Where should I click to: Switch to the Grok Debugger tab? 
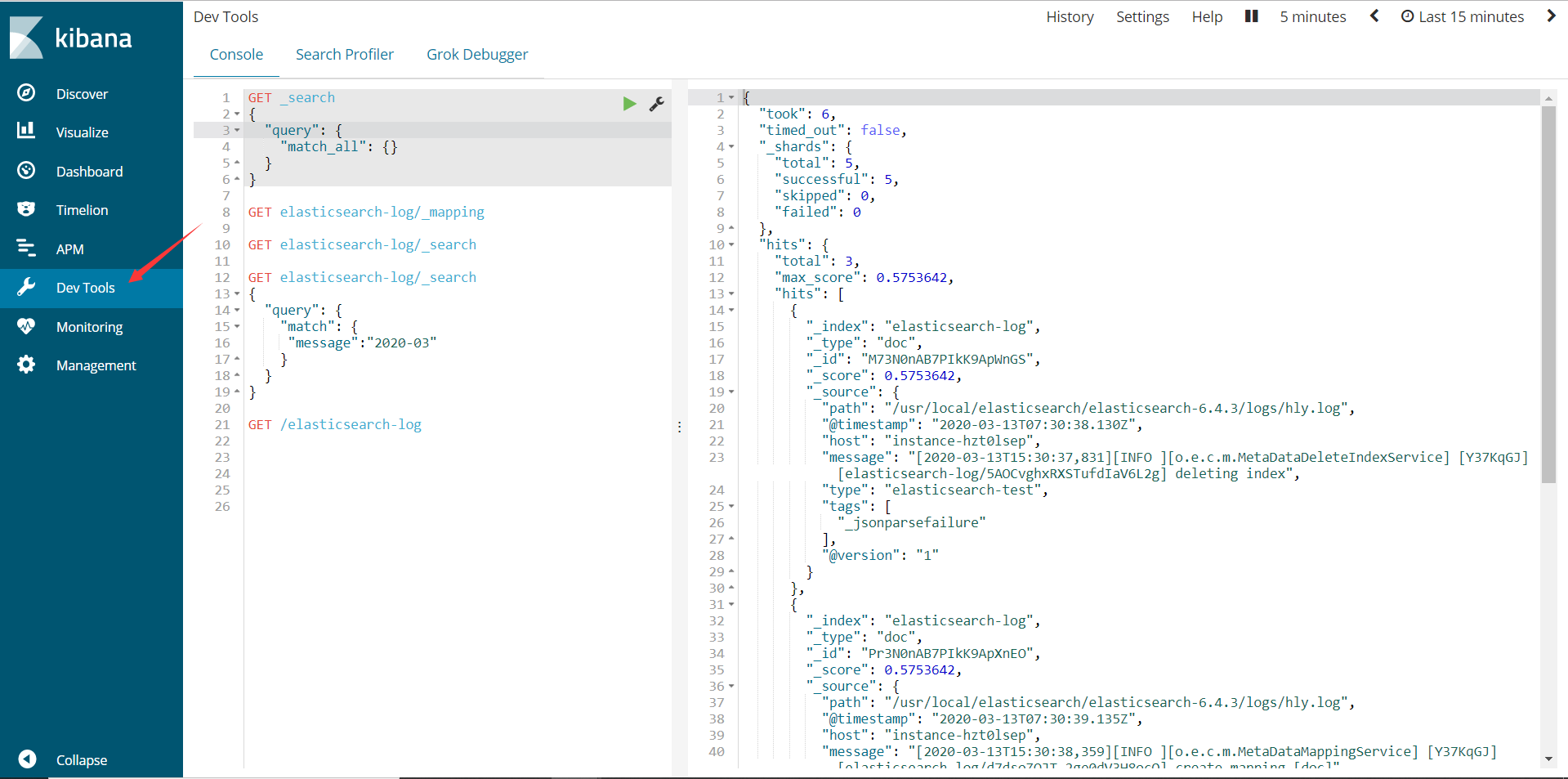tap(477, 55)
